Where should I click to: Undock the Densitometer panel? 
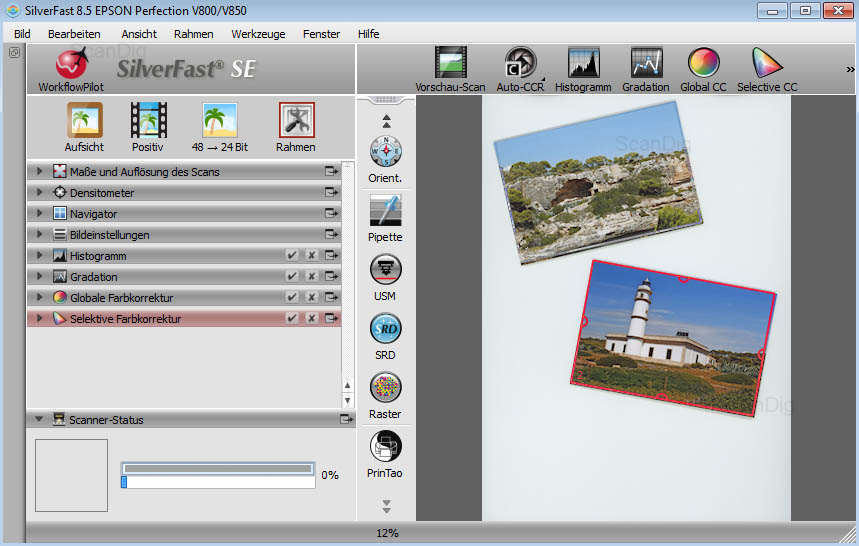click(x=331, y=192)
